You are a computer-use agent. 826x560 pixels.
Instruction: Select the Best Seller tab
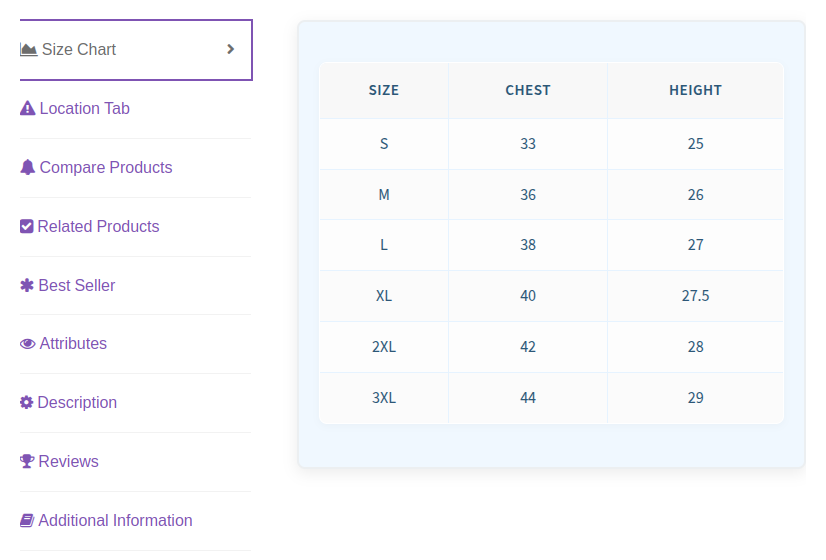pyautogui.click(x=77, y=285)
